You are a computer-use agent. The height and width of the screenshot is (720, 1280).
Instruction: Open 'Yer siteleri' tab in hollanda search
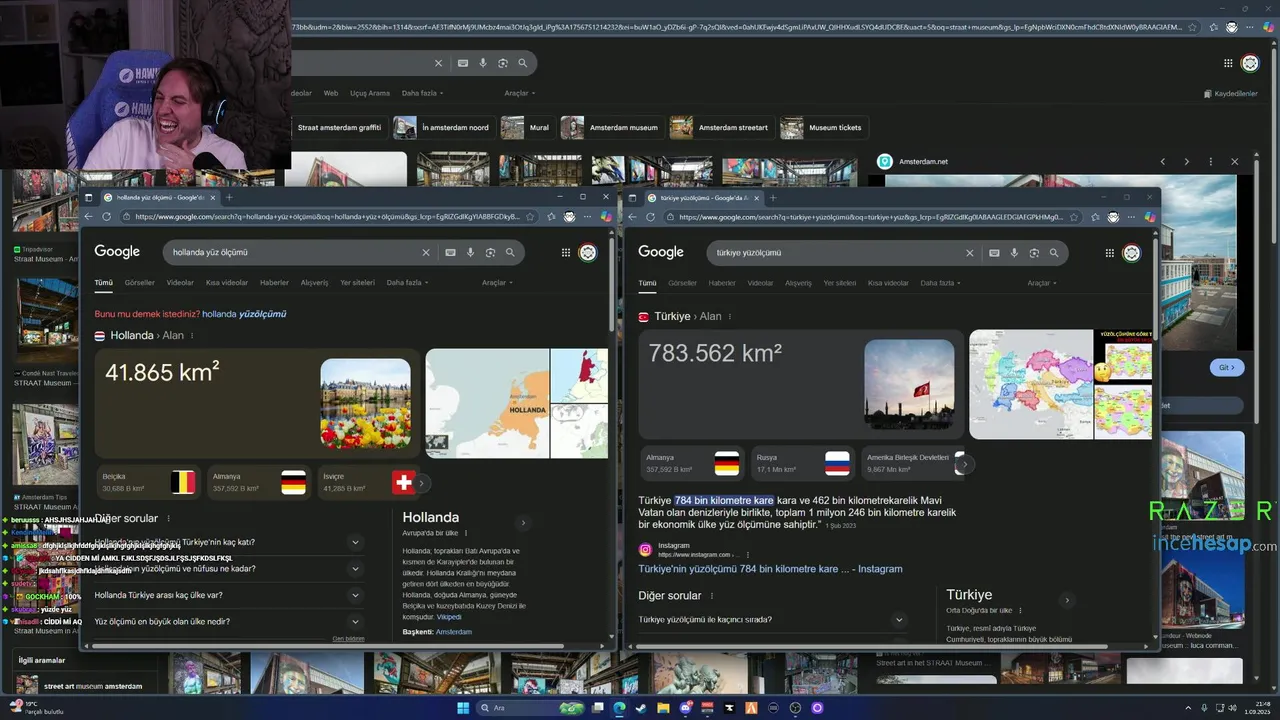tap(358, 283)
